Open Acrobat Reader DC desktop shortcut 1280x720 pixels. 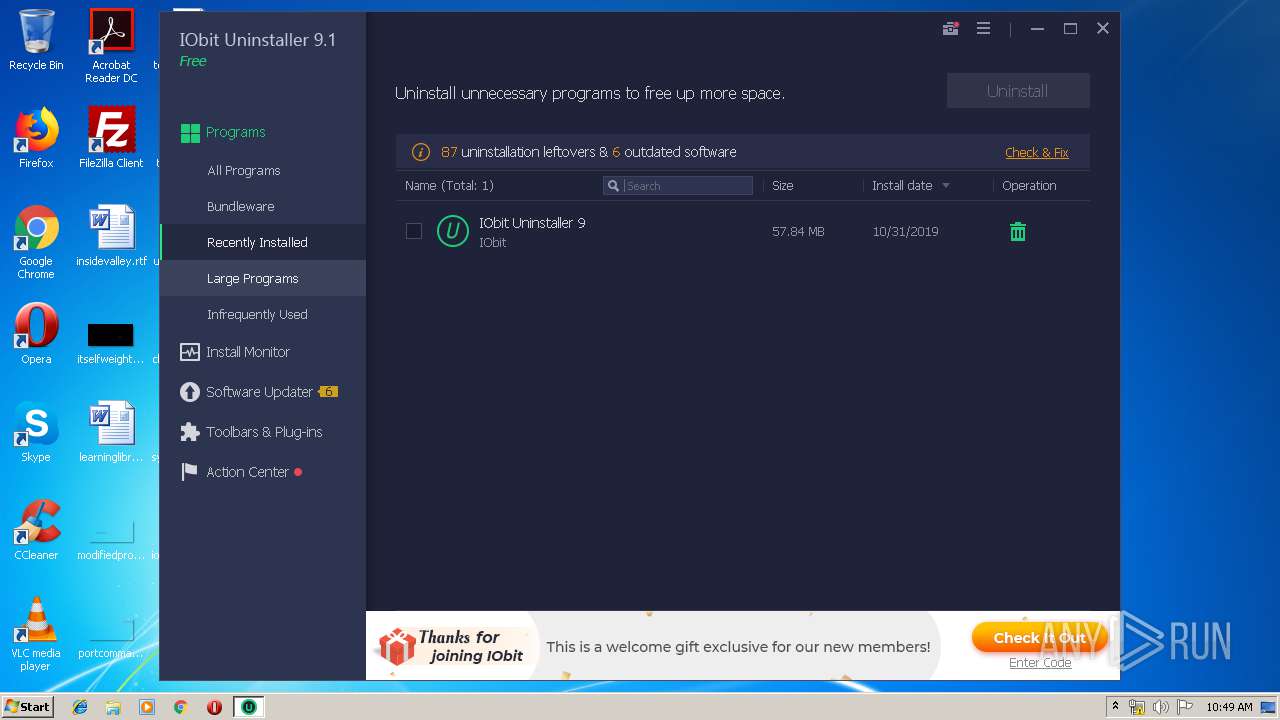[111, 46]
